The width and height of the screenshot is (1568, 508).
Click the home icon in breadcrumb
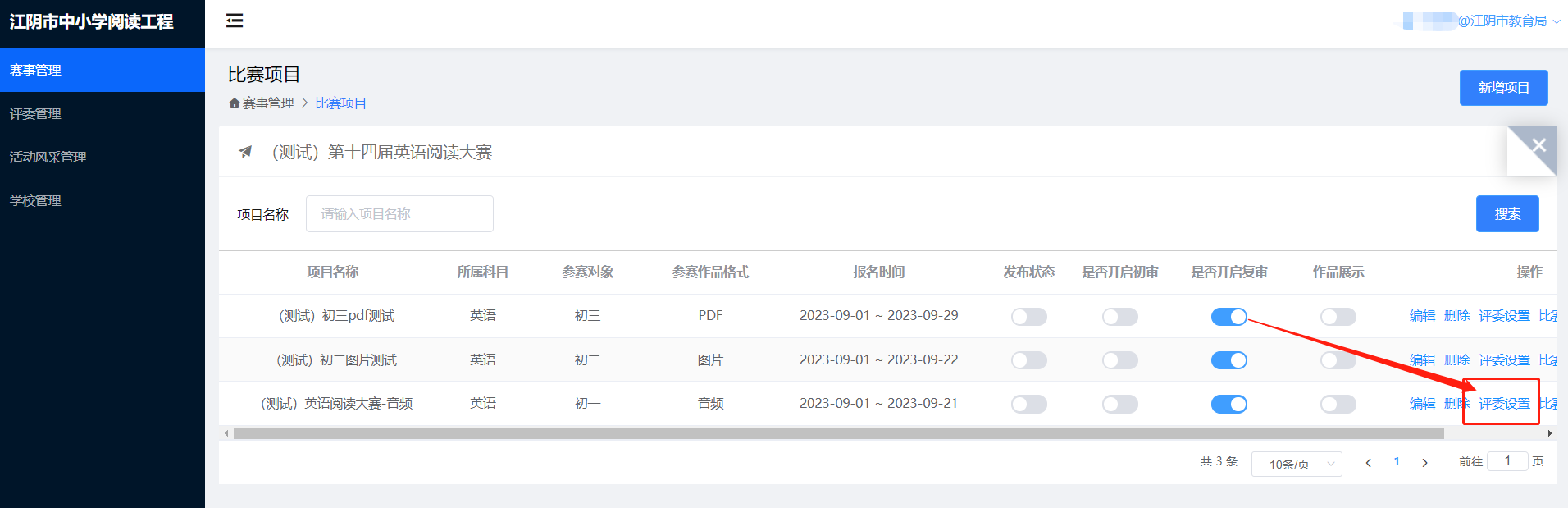[235, 103]
